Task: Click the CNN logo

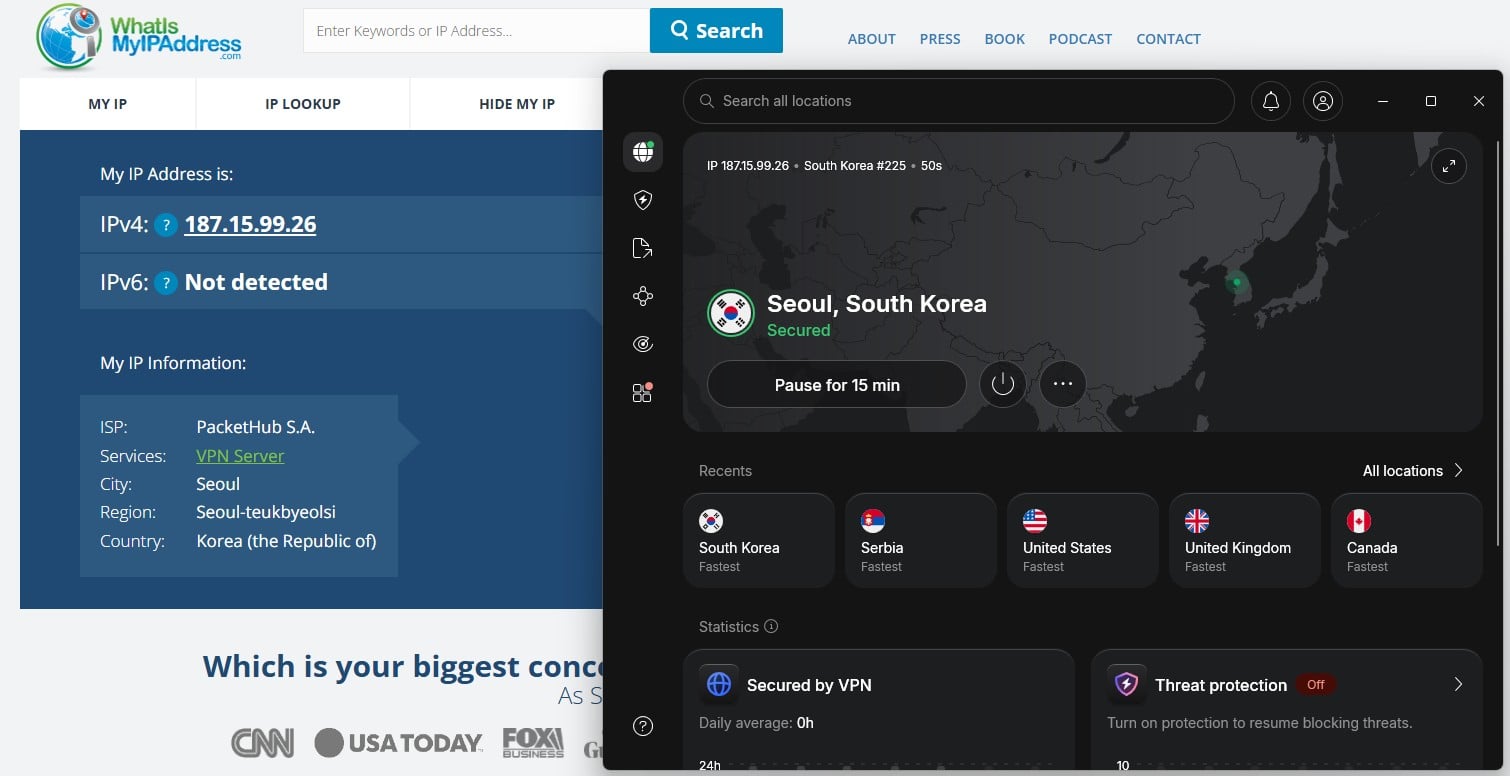Action: [263, 743]
